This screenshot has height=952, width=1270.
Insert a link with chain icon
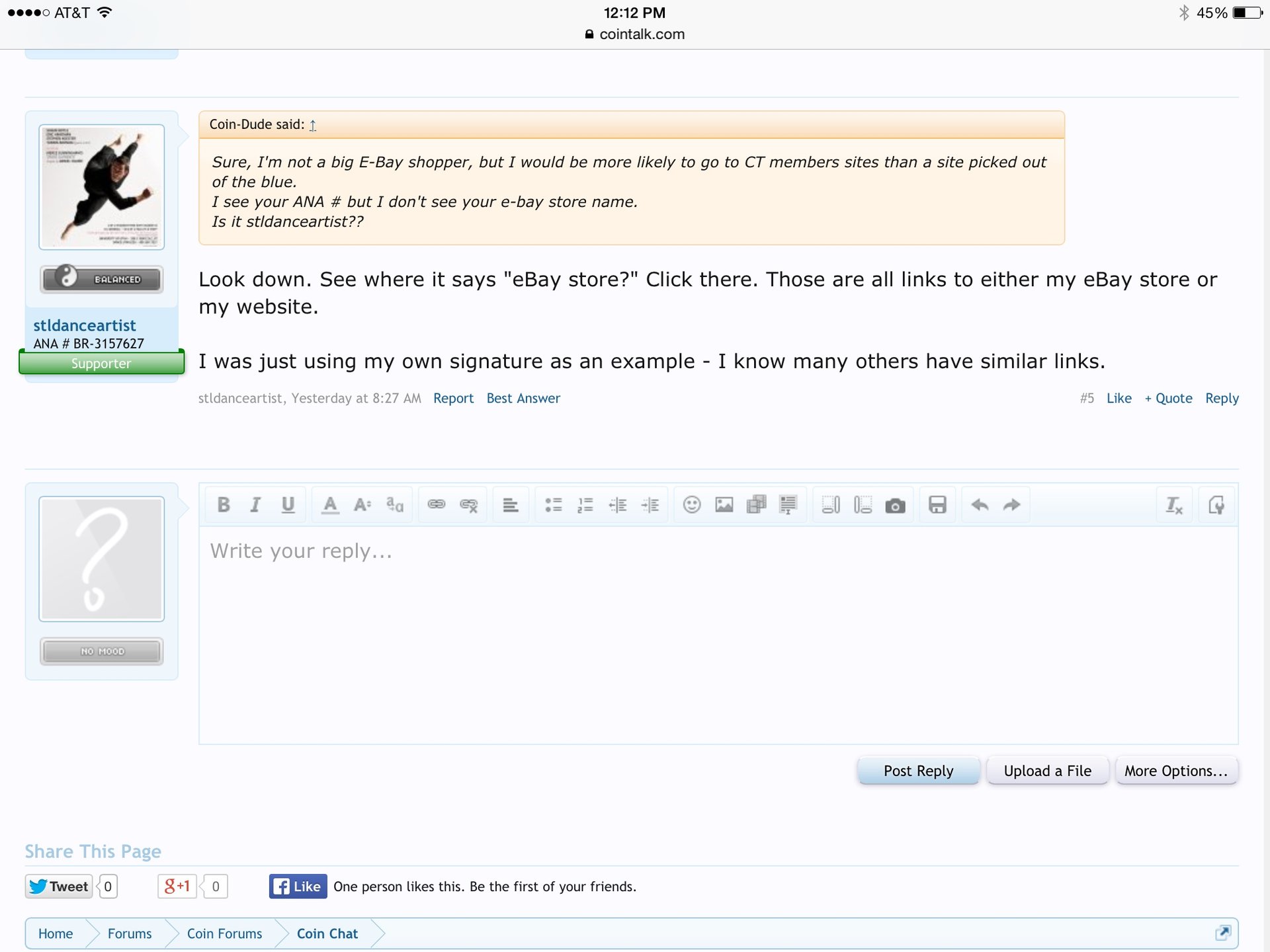point(437,505)
